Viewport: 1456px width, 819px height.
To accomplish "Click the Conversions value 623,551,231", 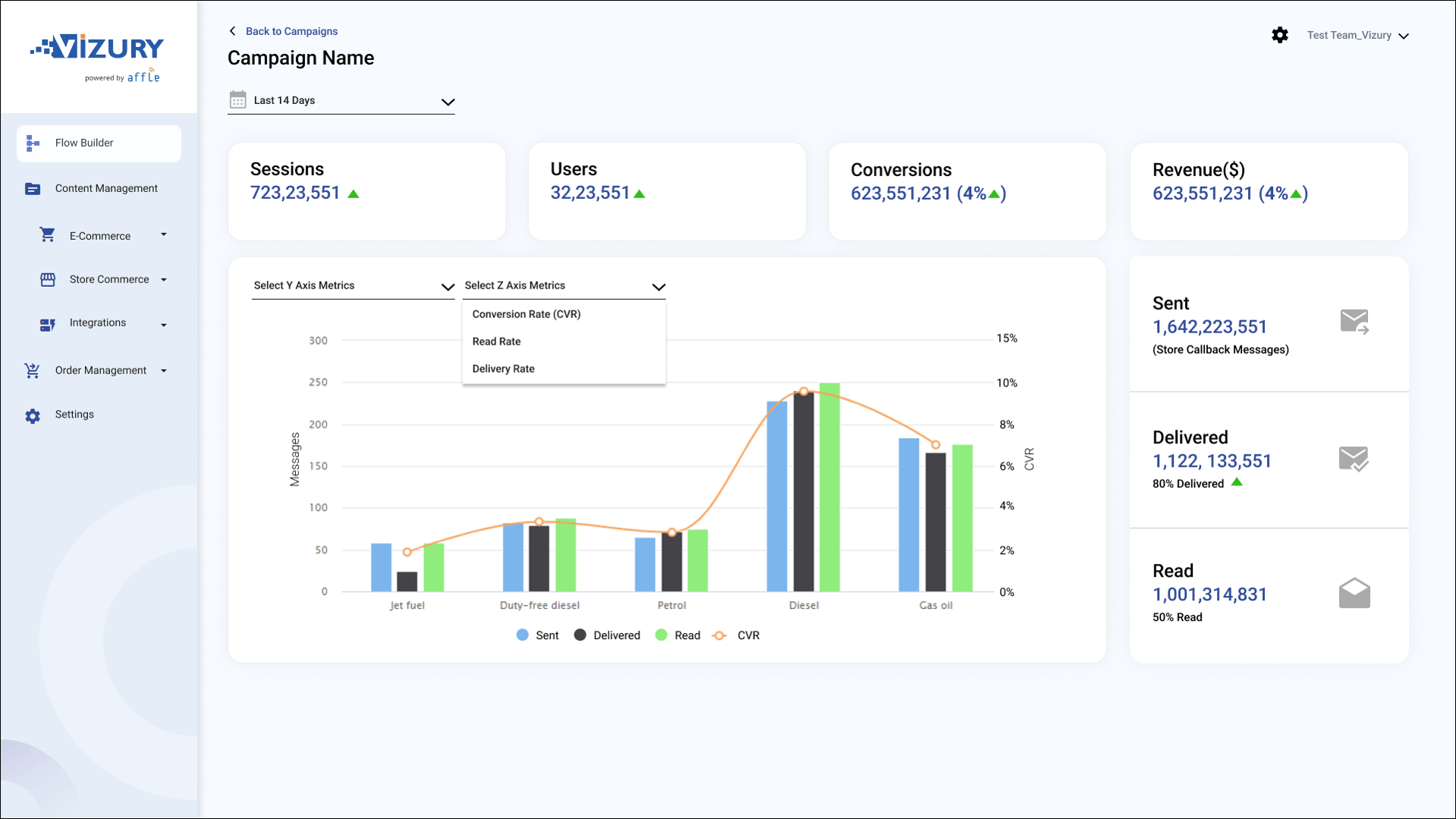I will pos(901,194).
